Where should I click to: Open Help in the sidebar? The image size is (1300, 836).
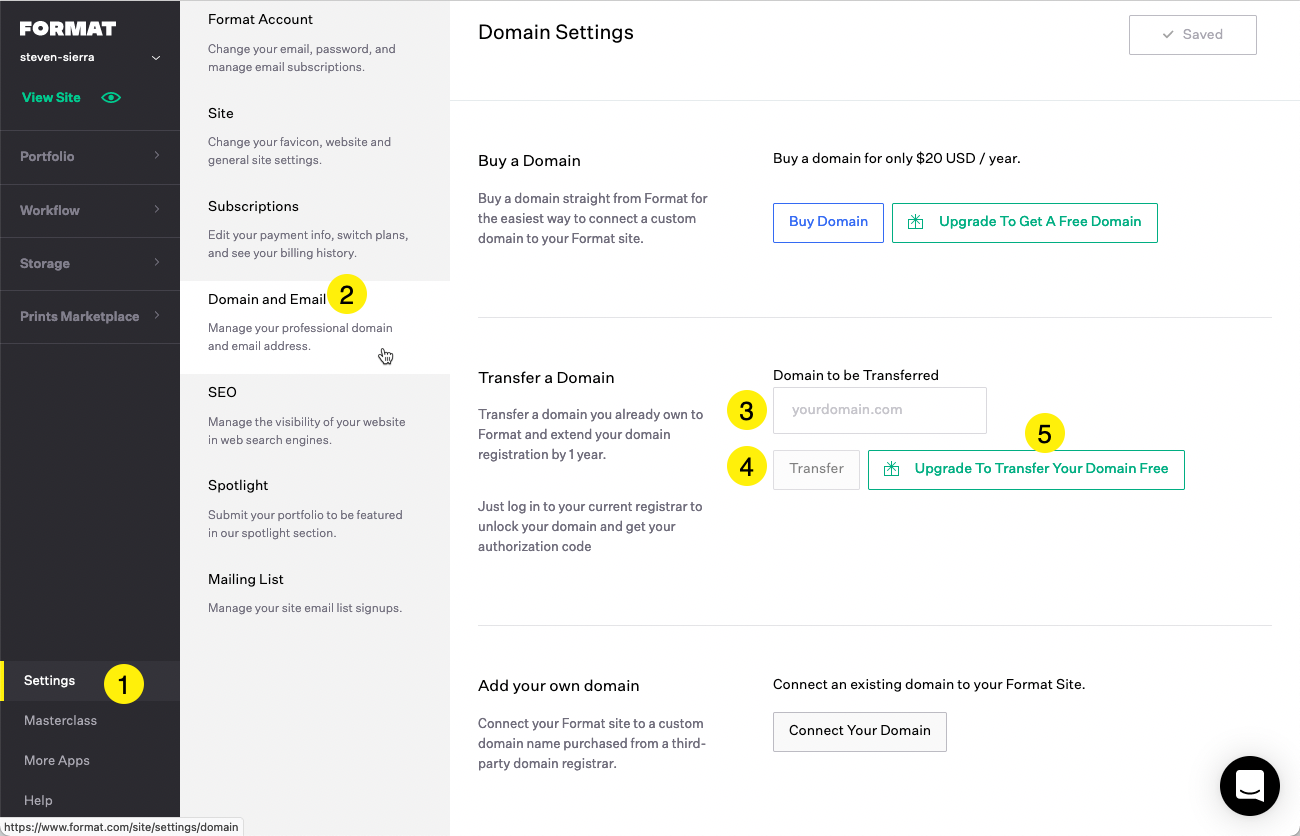tap(38, 801)
